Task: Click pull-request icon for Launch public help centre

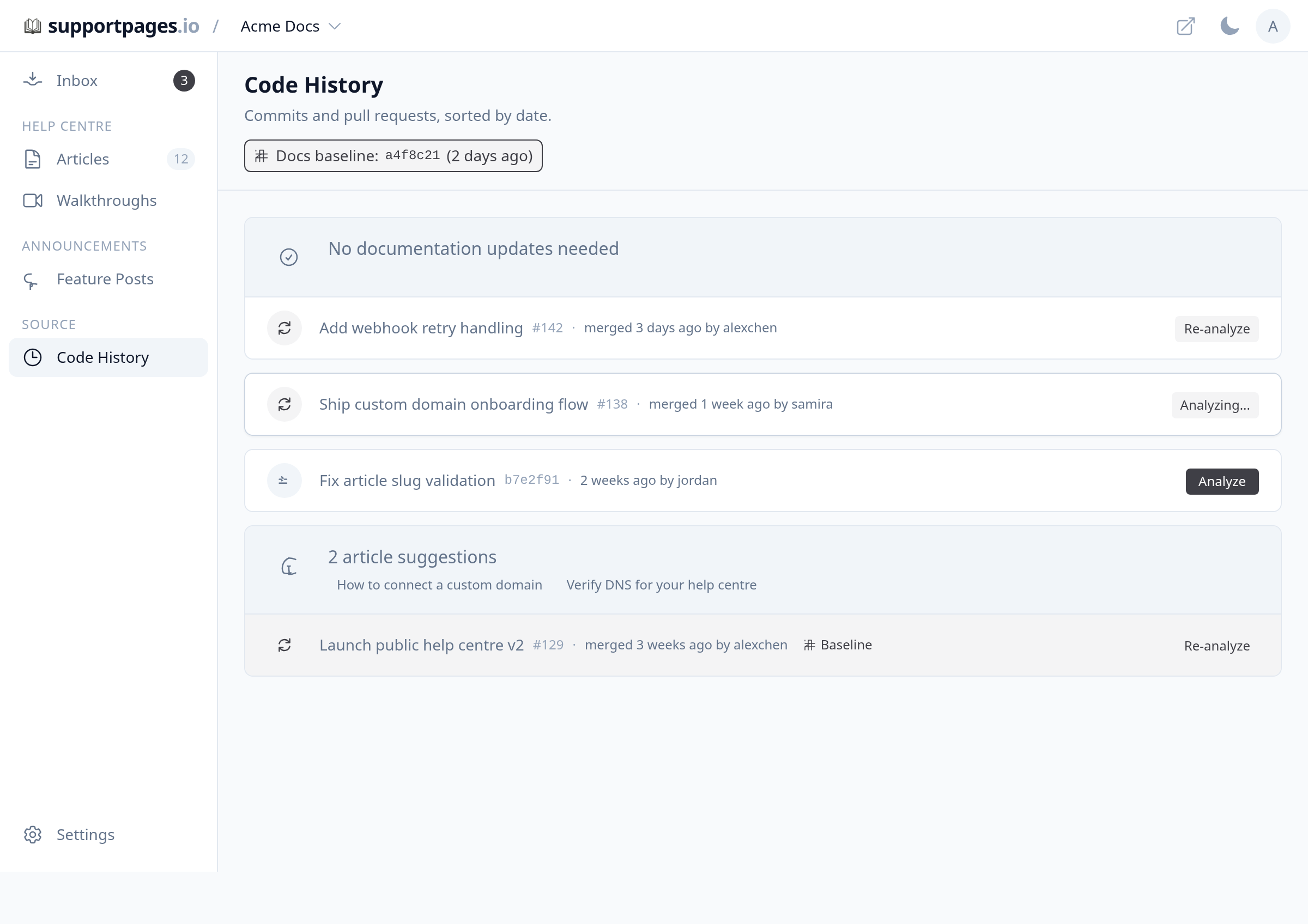Action: pos(284,645)
